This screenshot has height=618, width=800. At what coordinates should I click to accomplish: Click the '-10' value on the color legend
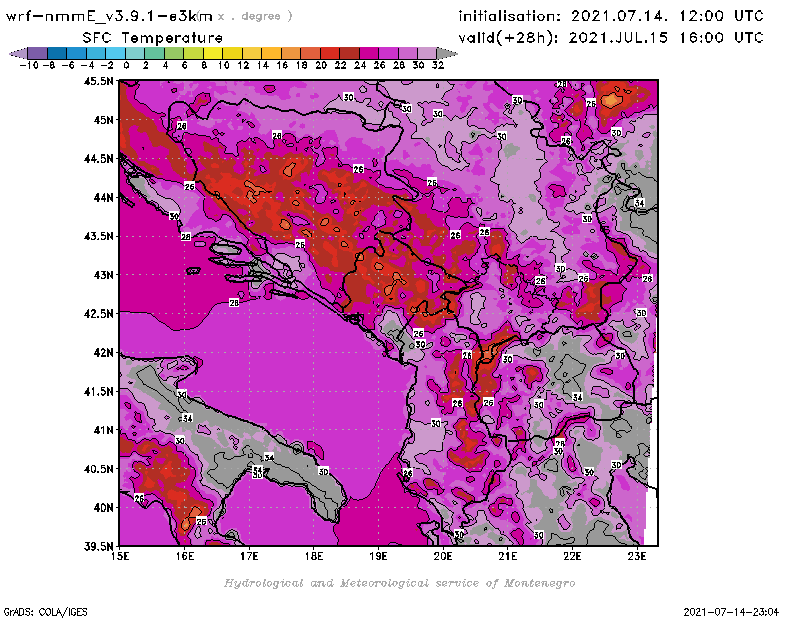pos(28,65)
